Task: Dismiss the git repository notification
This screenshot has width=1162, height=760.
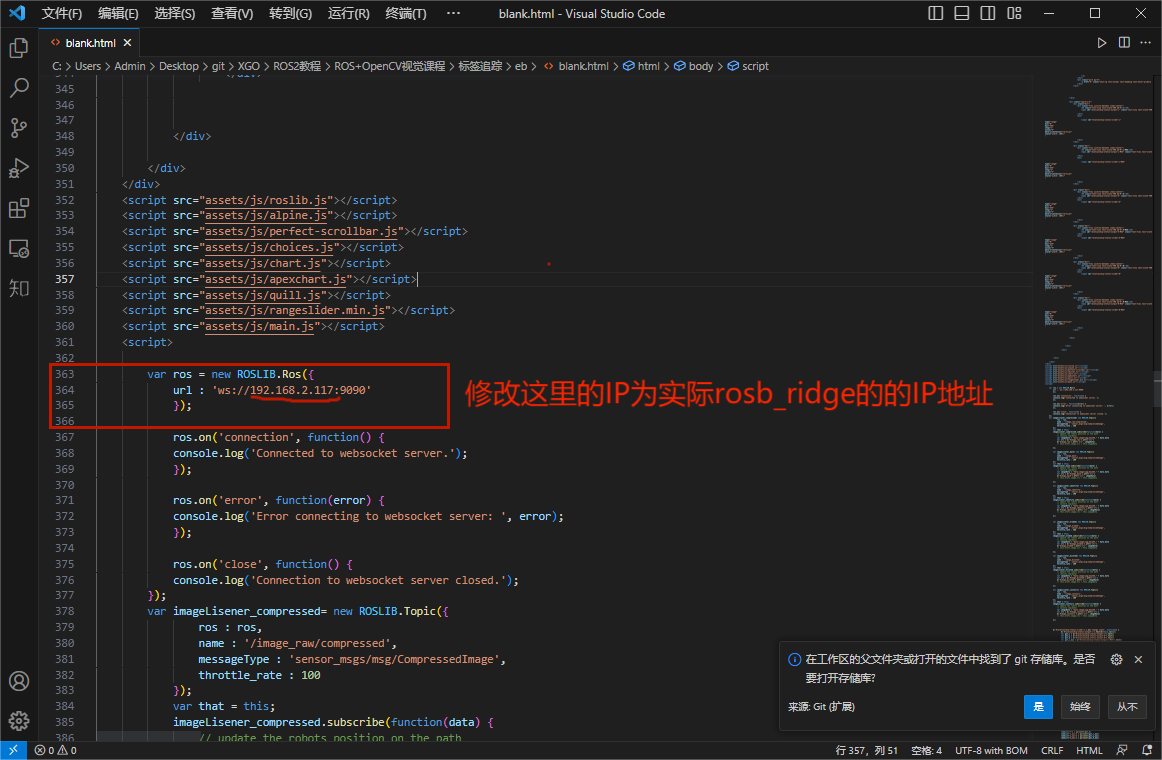Action: tap(1138, 659)
